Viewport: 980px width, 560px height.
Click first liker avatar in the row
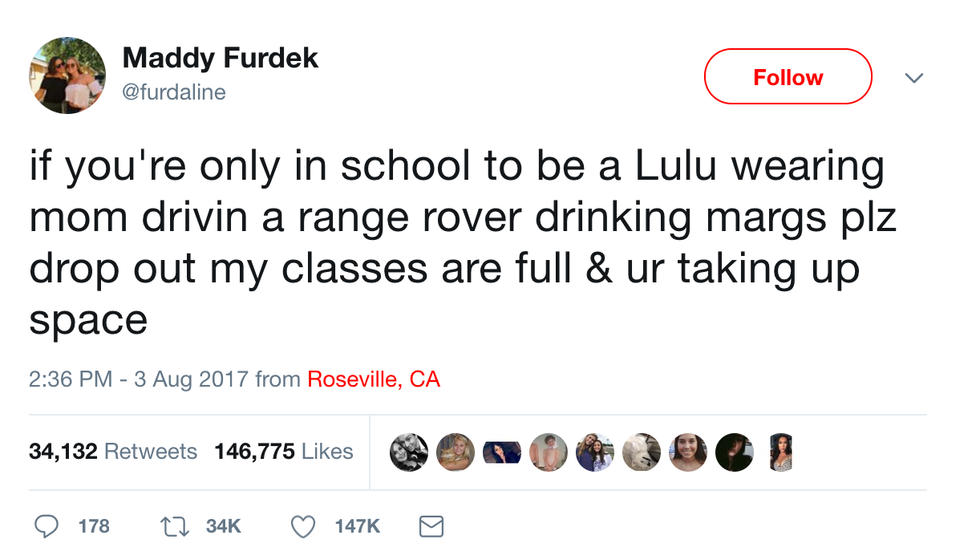click(408, 452)
